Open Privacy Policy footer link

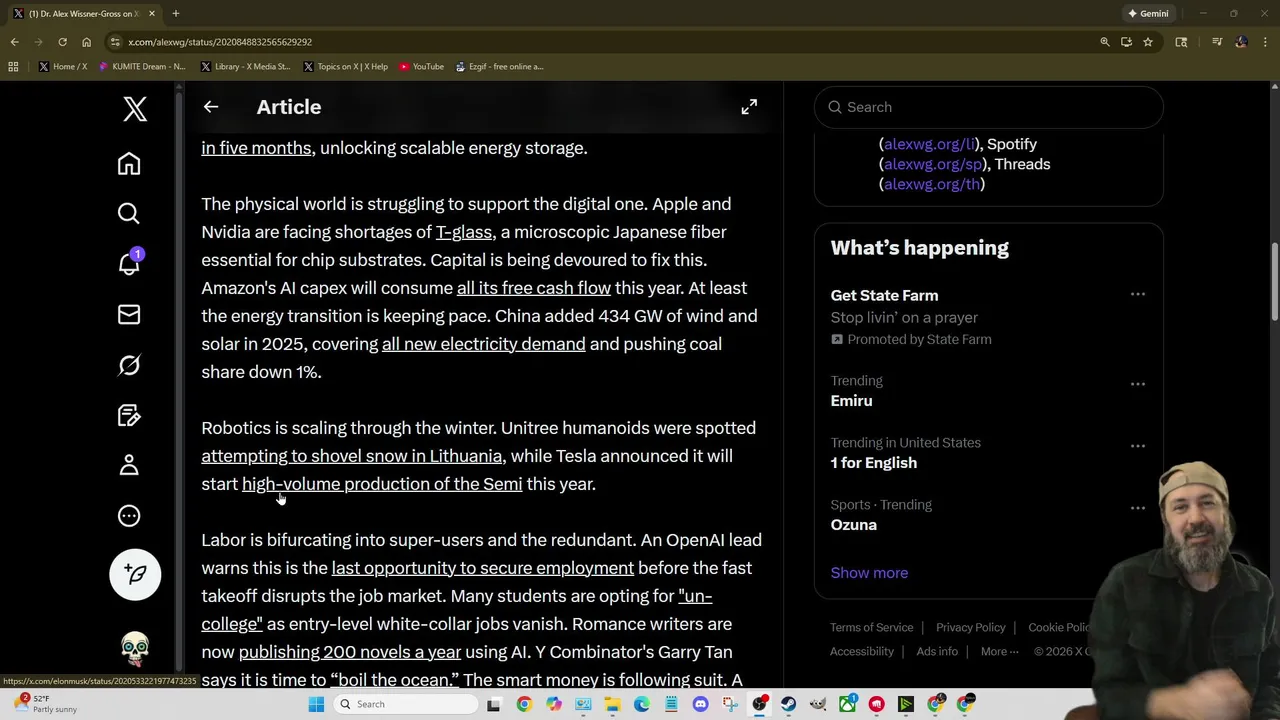pos(970,627)
